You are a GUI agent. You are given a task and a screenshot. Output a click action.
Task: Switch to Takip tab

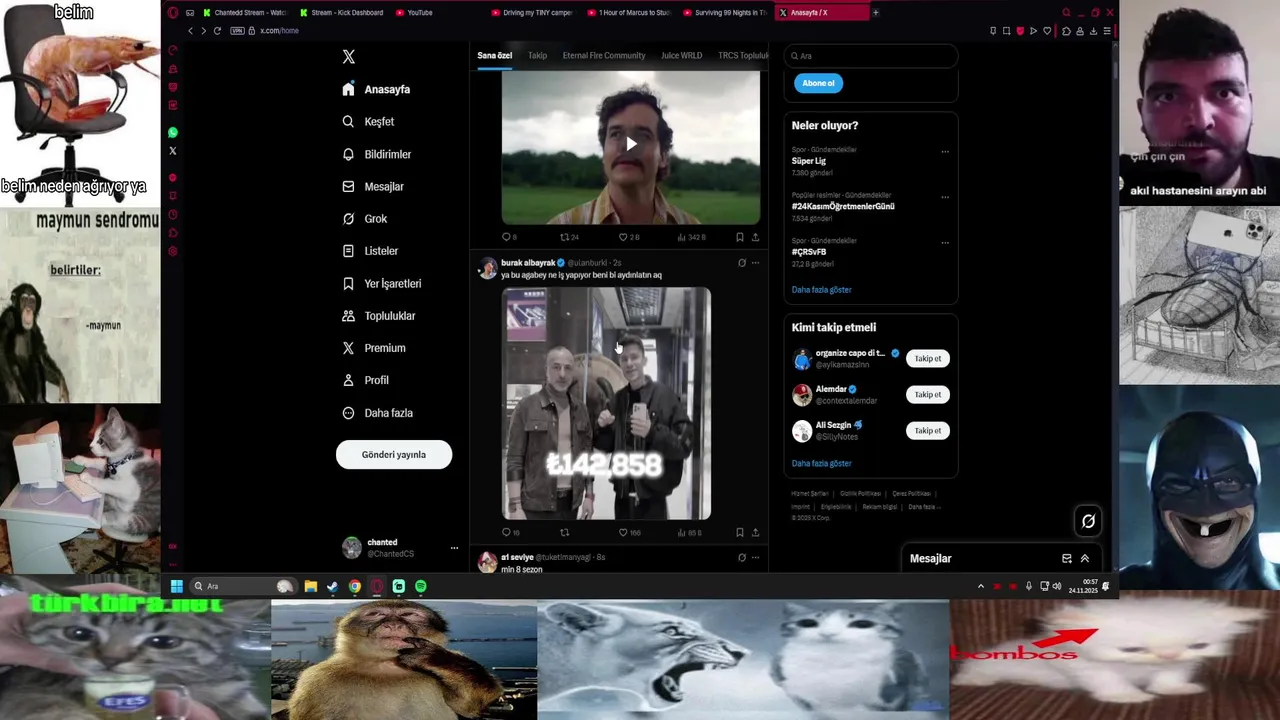coord(537,55)
